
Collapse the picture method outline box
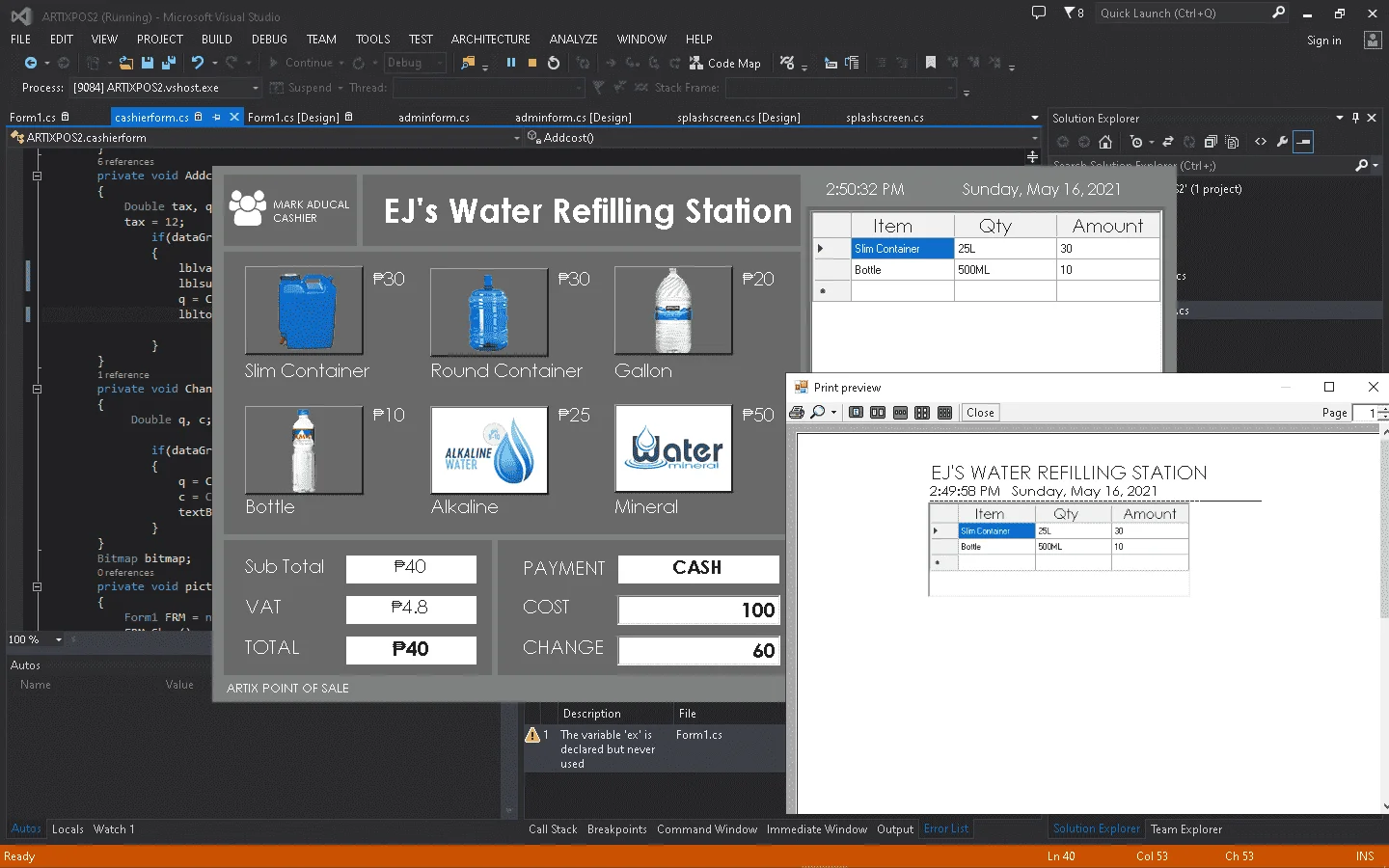coord(37,586)
